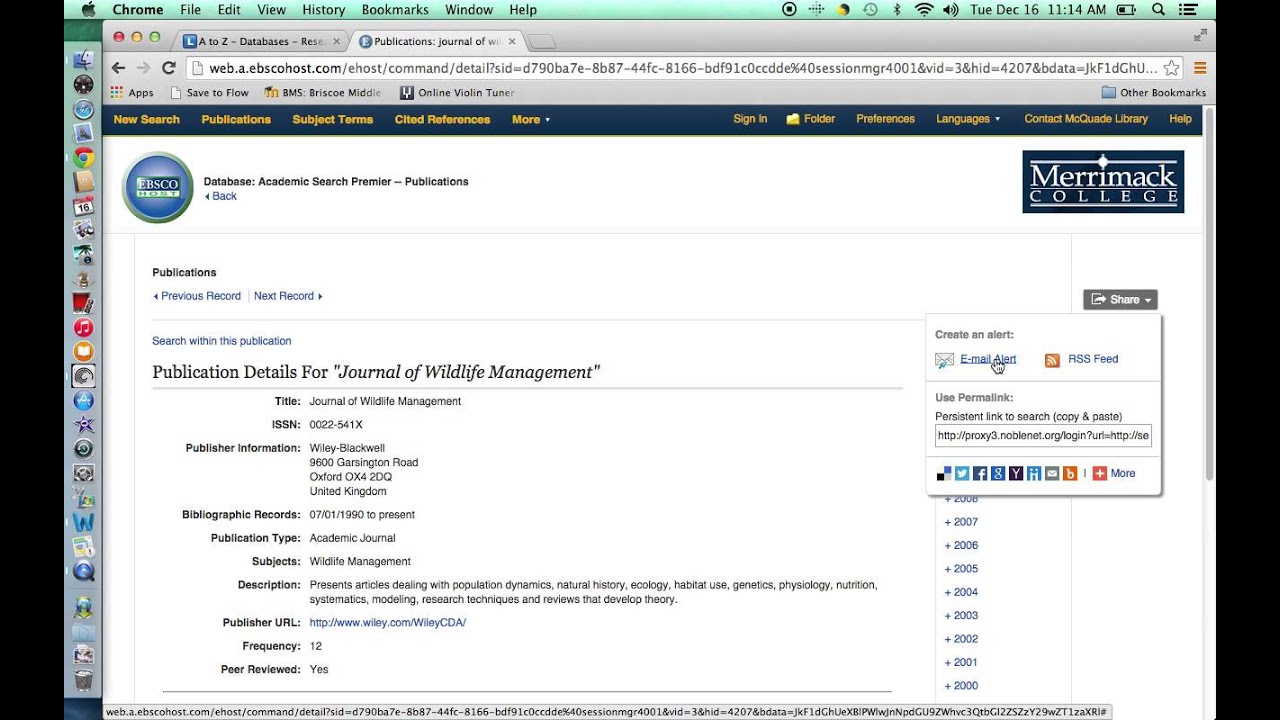This screenshot has width=1280, height=720.
Task: Expand the 2007 issues list
Action: [x=961, y=522]
